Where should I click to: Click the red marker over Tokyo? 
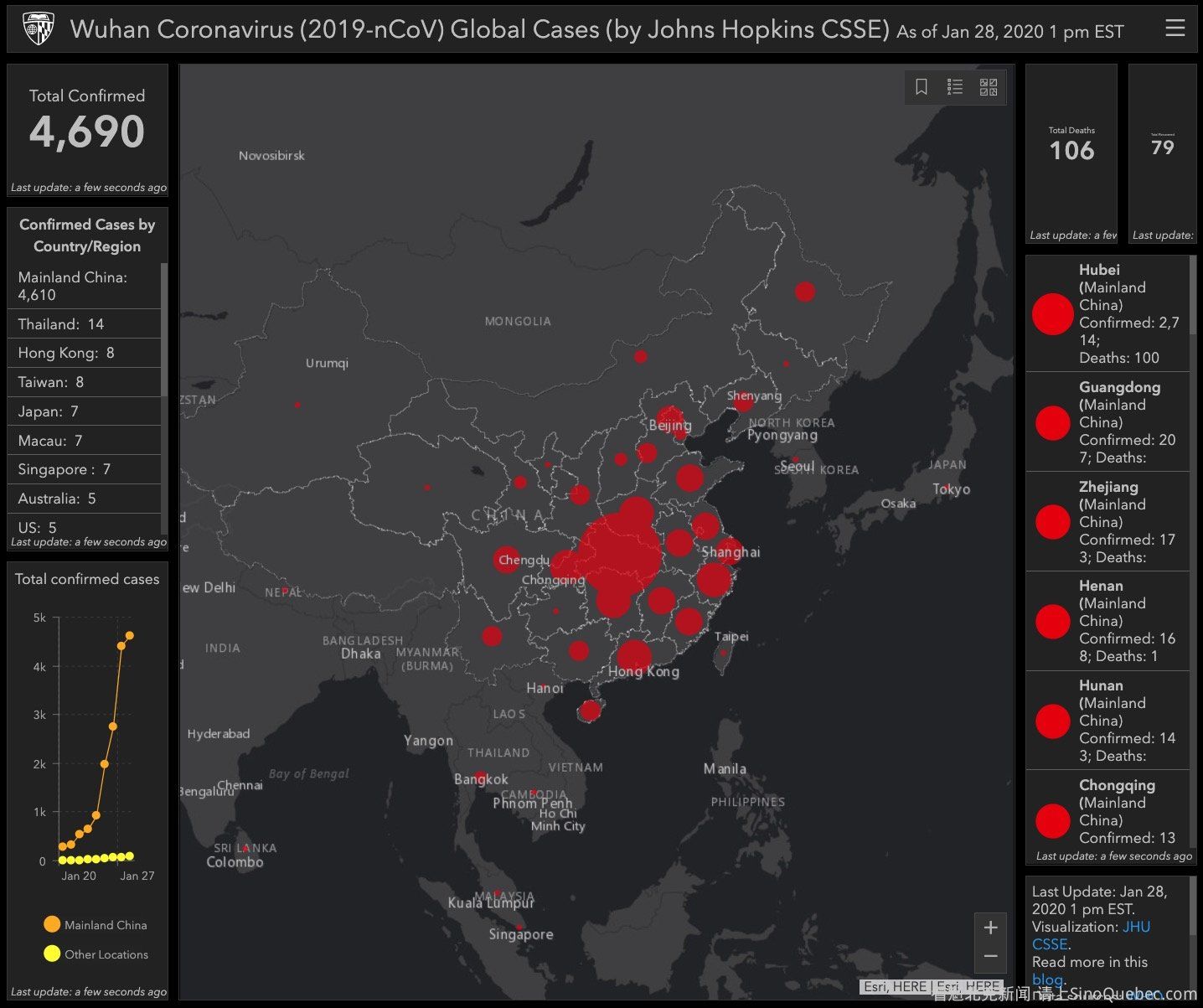[946, 488]
